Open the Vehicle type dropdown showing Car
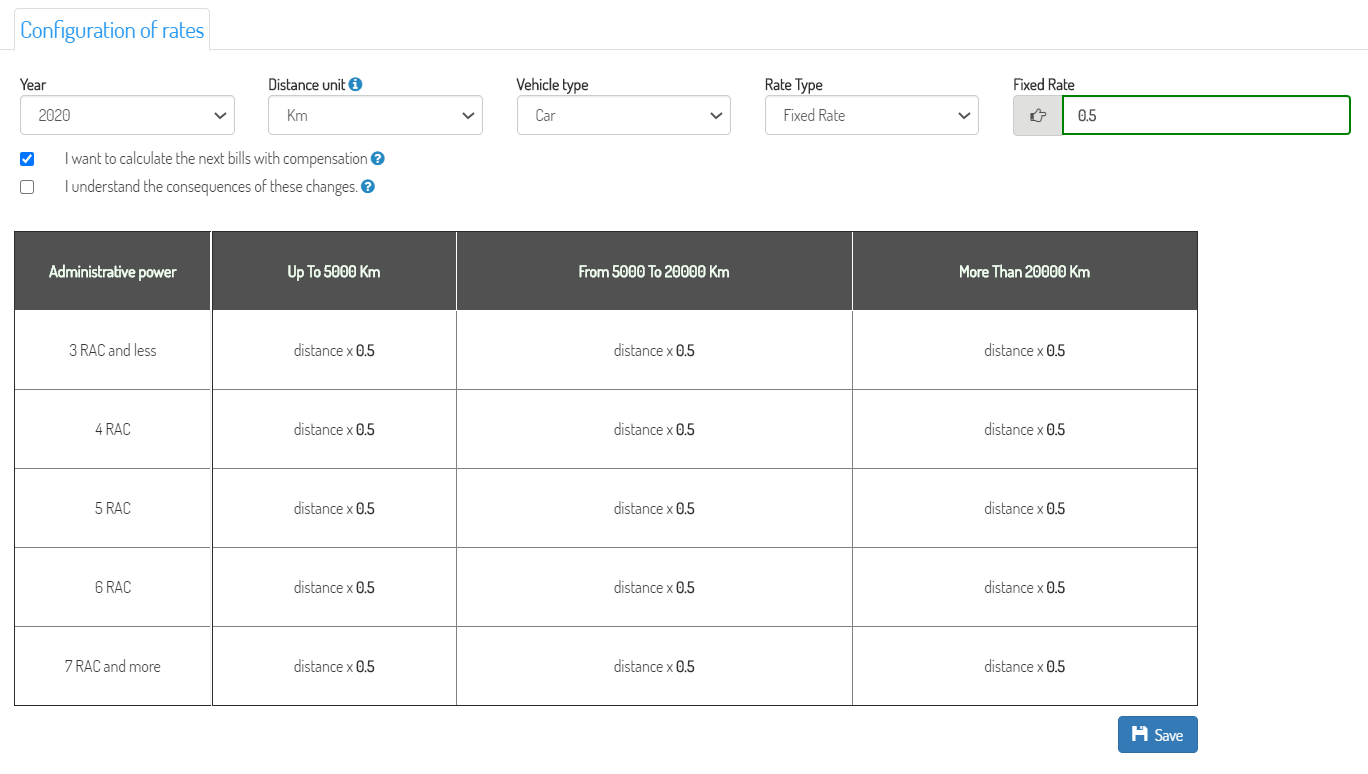 (623, 115)
